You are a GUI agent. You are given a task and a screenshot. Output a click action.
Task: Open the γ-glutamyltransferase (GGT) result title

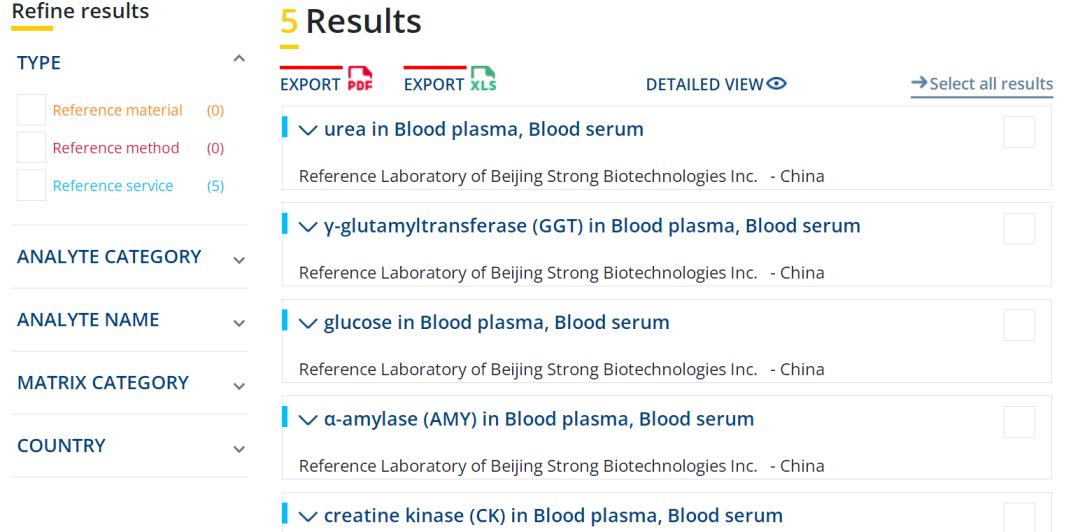592,226
